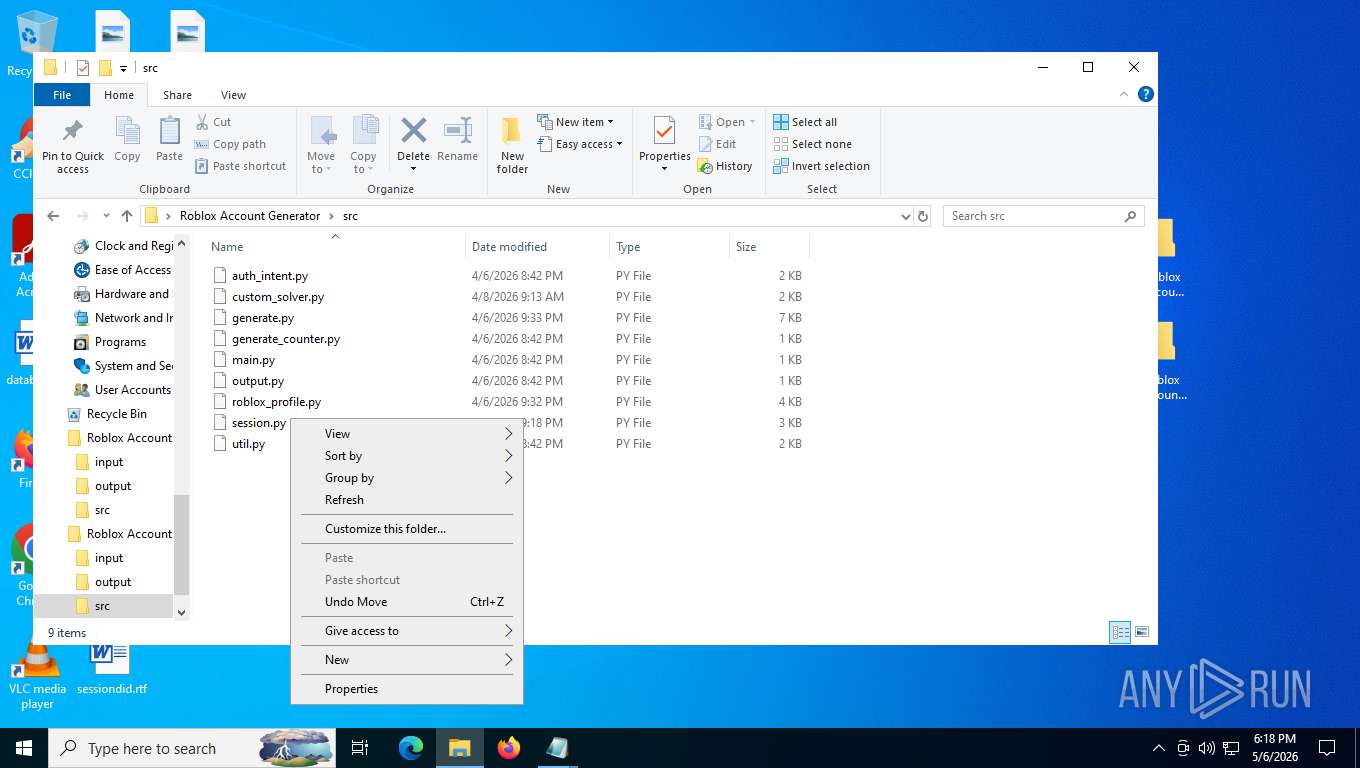Switch to Large icons view icon
The height and width of the screenshot is (768, 1360).
pyautogui.click(x=1142, y=632)
